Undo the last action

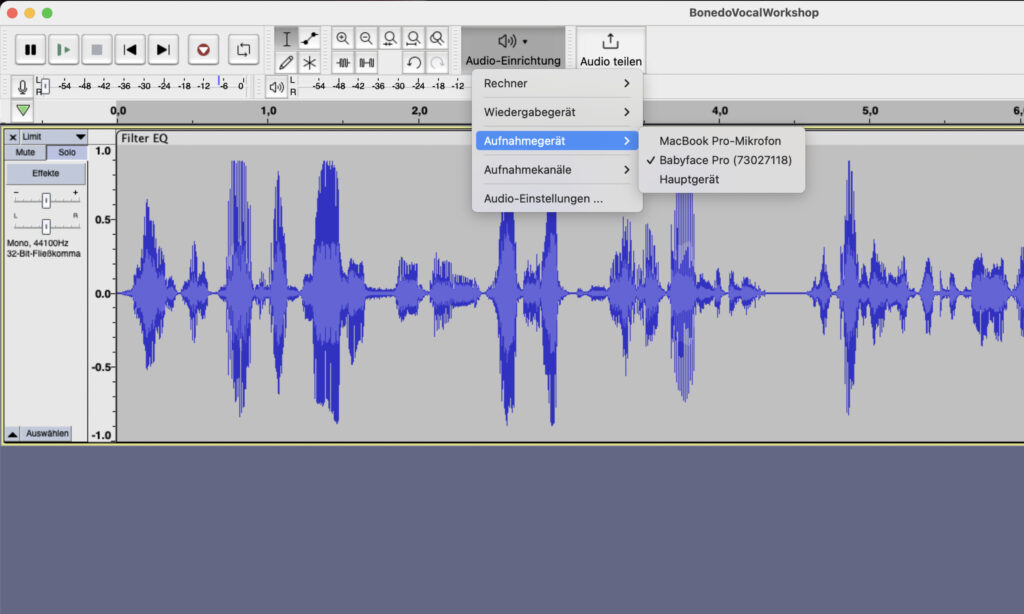click(x=413, y=63)
